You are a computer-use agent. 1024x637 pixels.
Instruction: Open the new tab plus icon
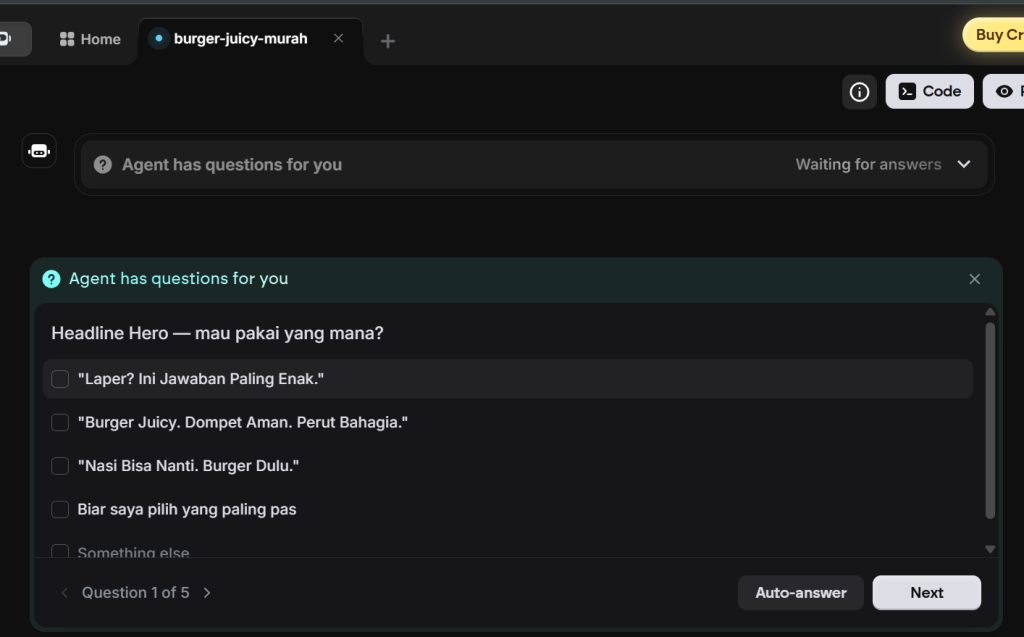(388, 41)
